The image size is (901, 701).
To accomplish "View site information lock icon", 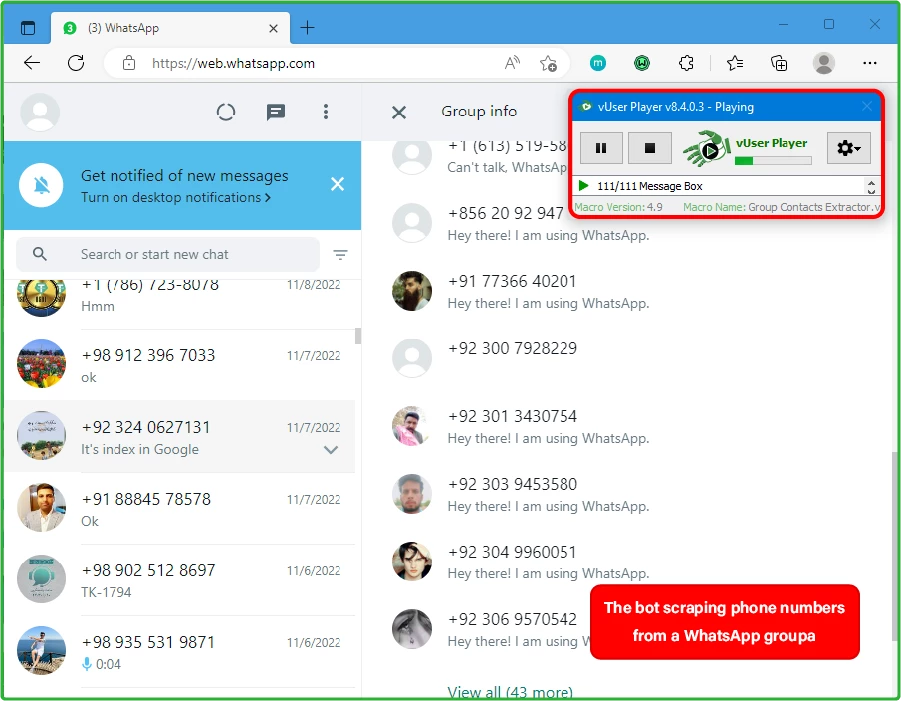I will pyautogui.click(x=129, y=63).
